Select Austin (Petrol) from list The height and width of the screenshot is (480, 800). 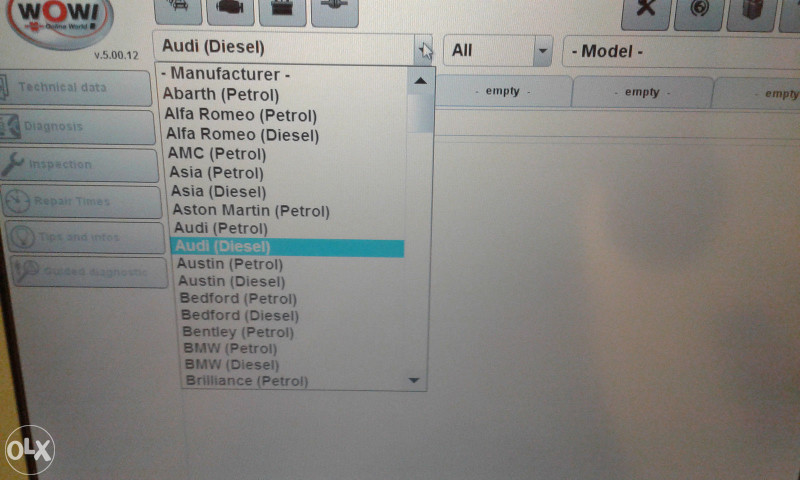point(230,264)
